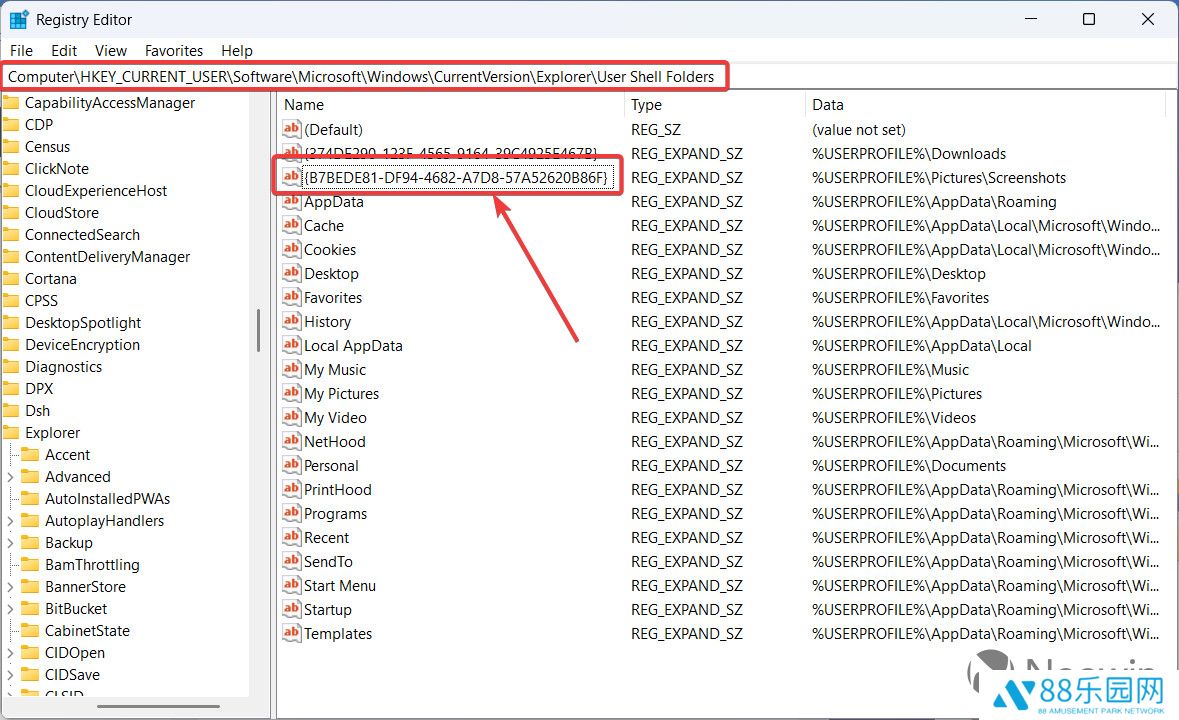Click the Registry Editor app icon in title bar

point(19,19)
